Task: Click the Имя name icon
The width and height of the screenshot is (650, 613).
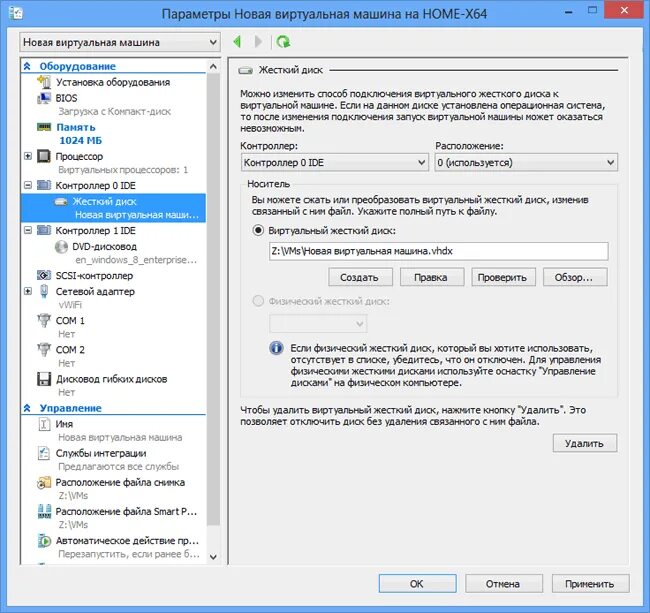Action: click(44, 424)
